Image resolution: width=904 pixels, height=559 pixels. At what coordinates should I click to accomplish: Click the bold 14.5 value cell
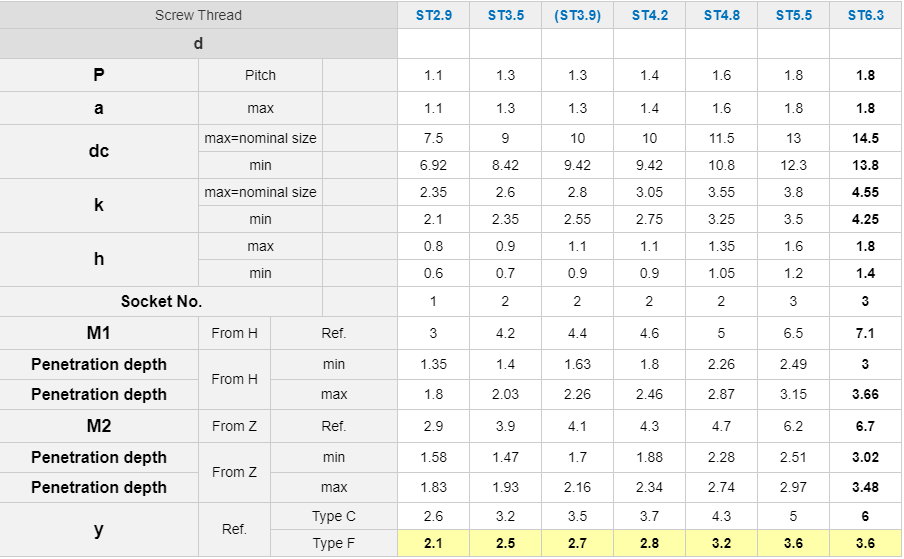click(x=865, y=138)
